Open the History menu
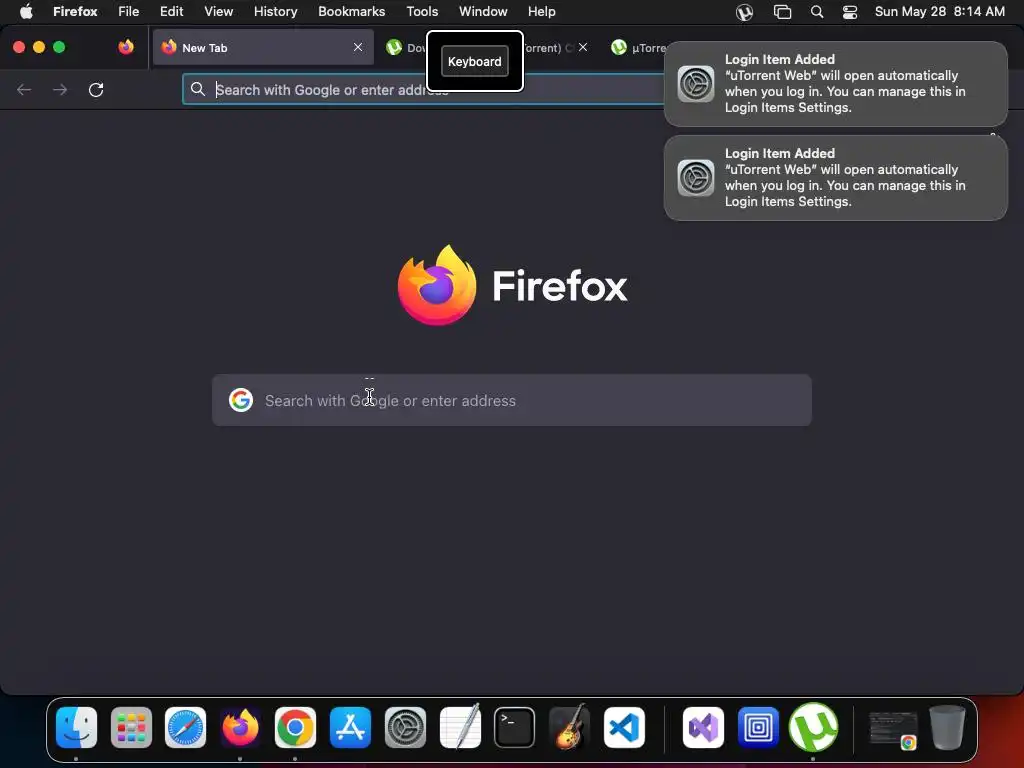 (275, 11)
